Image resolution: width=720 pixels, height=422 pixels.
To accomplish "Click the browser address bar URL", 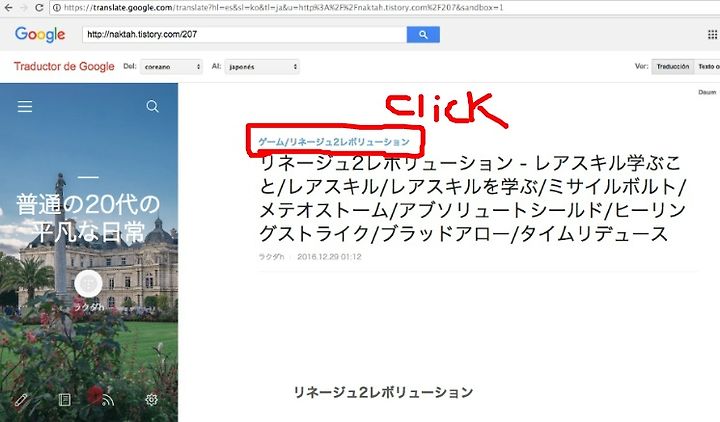I will pos(284,7).
